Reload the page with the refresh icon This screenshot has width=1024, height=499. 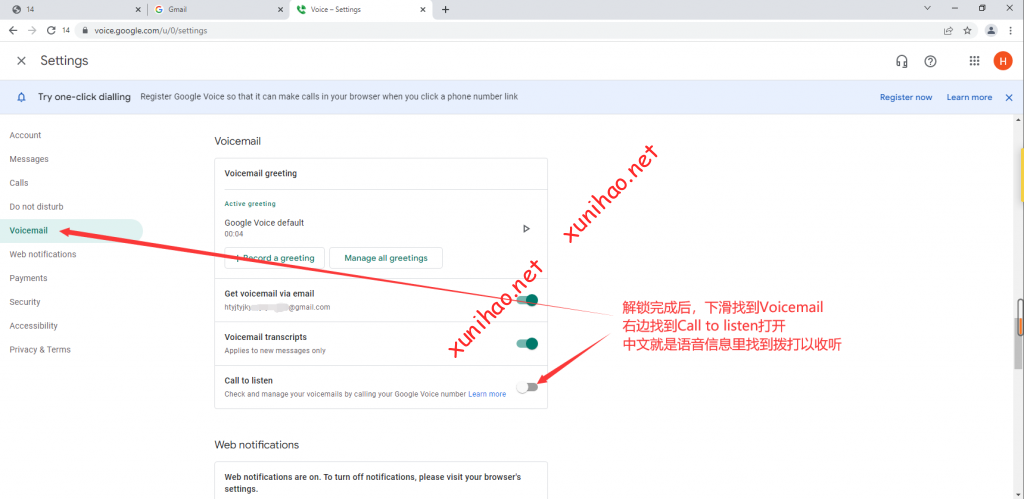tap(51, 30)
